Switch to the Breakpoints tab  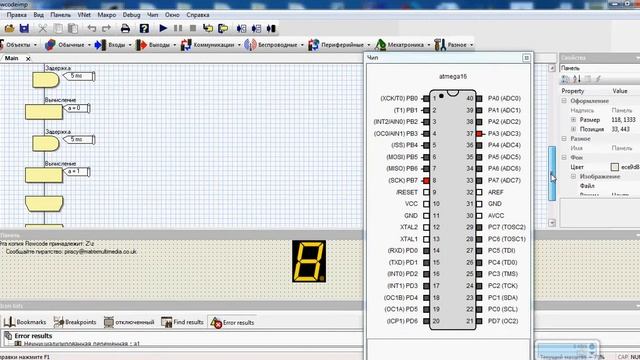pos(75,322)
